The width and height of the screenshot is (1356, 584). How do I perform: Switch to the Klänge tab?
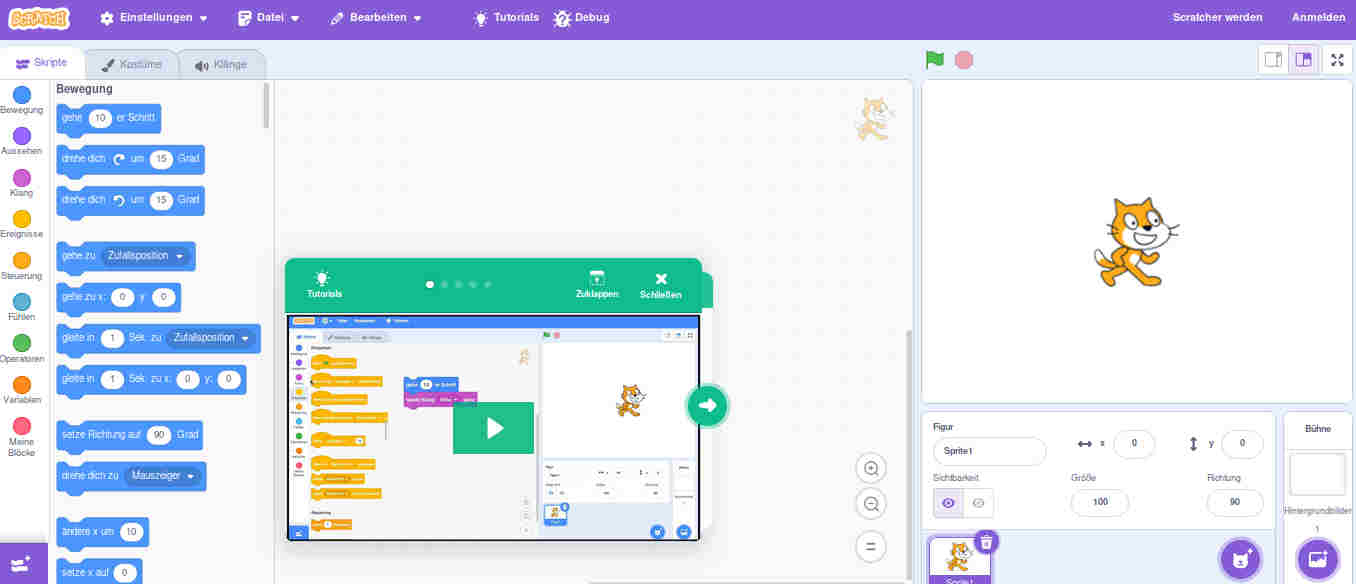[221, 64]
